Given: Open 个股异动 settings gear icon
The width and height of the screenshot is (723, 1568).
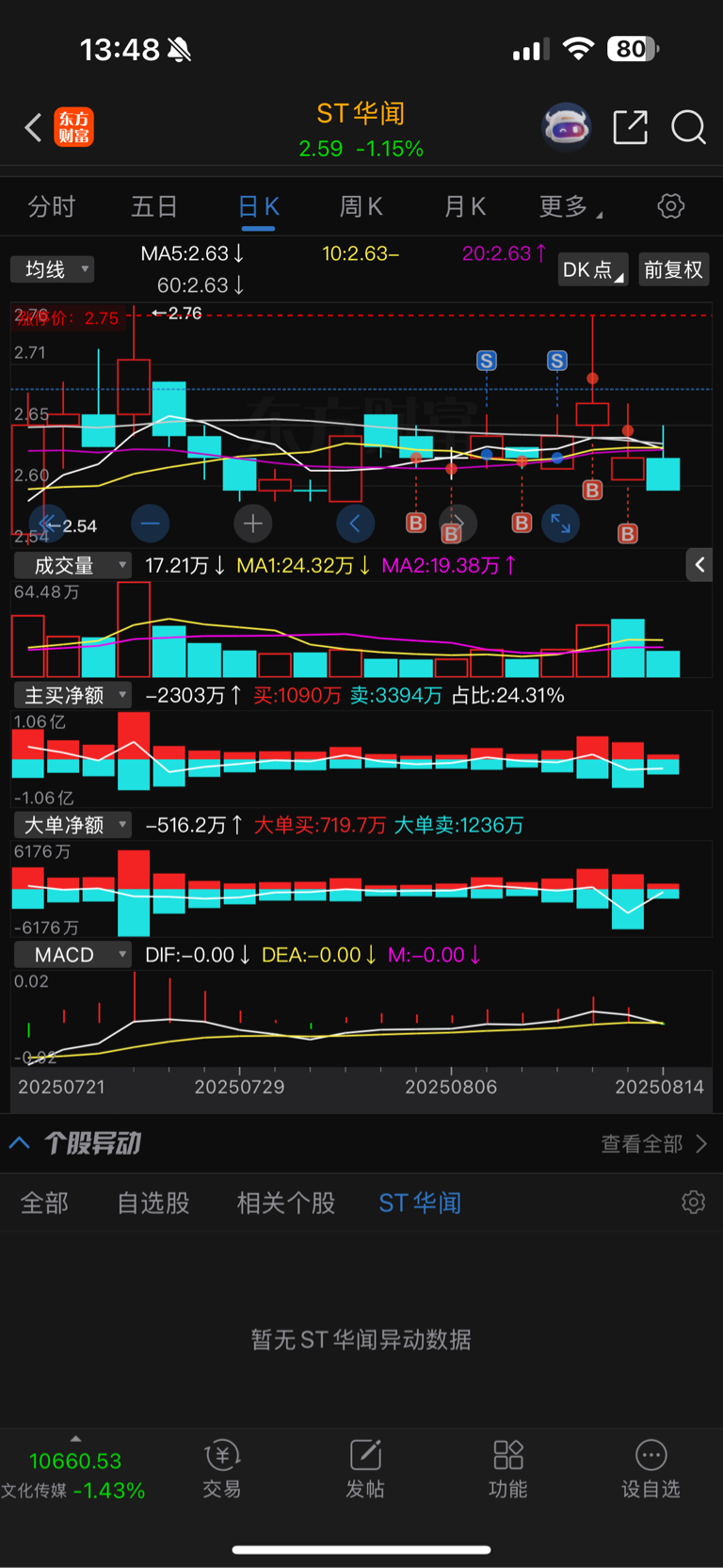Looking at the screenshot, I should pos(694,1203).
